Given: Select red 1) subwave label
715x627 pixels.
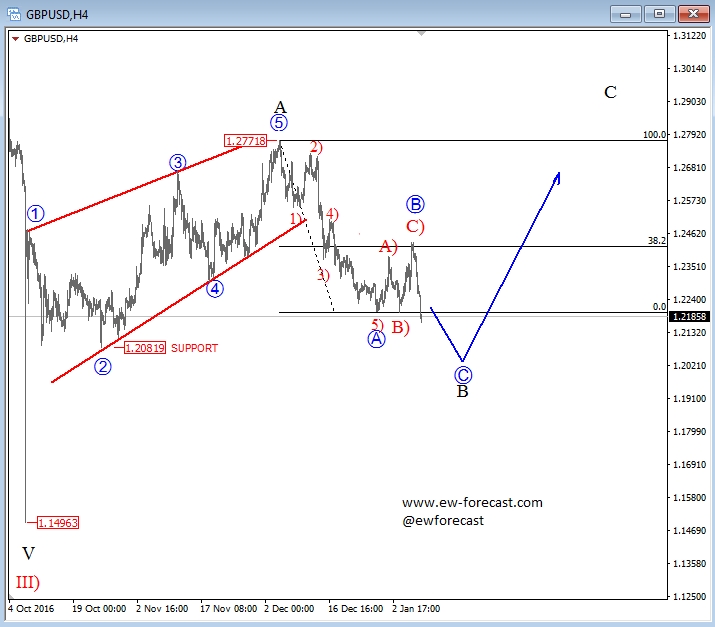Looking at the screenshot, I should point(296,218).
